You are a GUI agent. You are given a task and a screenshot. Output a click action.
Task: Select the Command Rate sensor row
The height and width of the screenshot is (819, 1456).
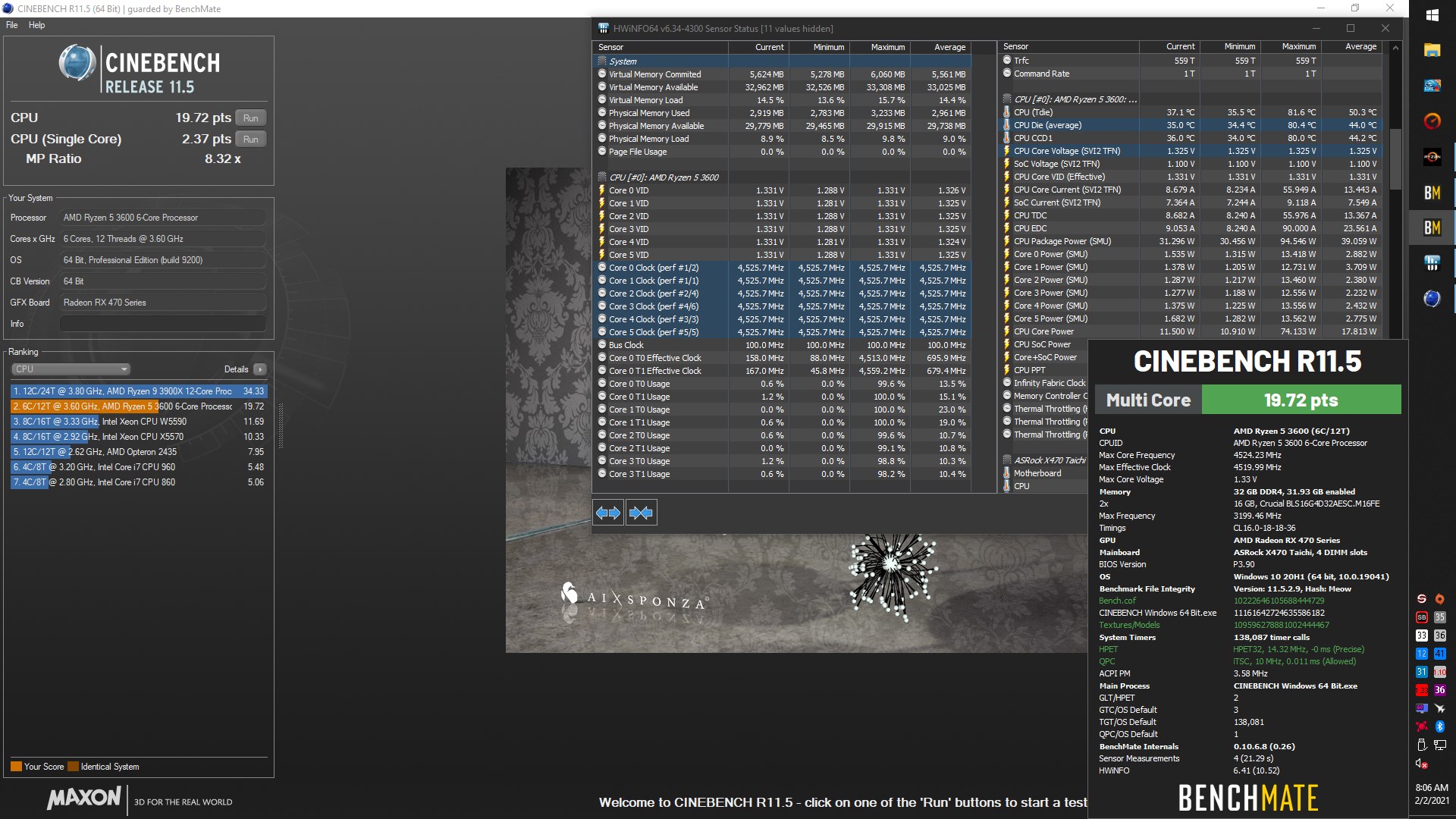click(1191, 74)
